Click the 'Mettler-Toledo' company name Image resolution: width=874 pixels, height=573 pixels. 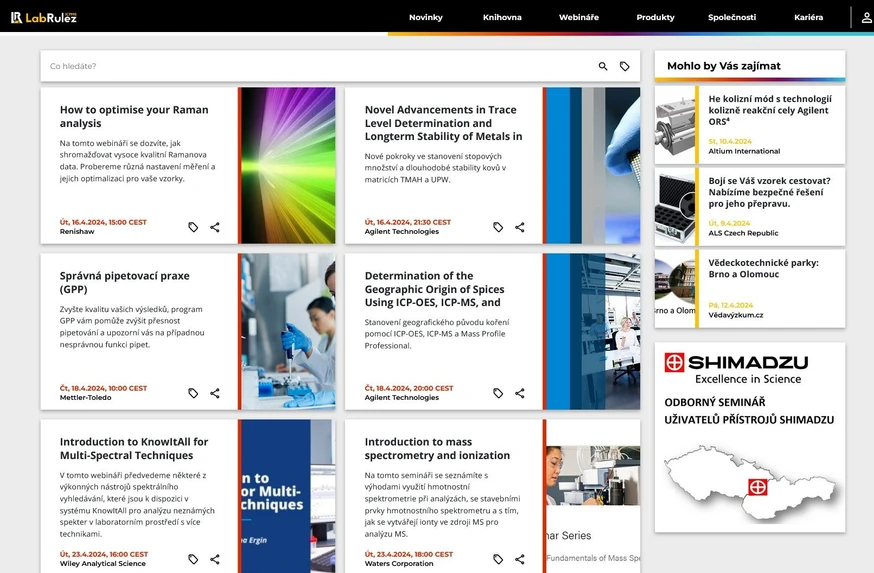85,397
